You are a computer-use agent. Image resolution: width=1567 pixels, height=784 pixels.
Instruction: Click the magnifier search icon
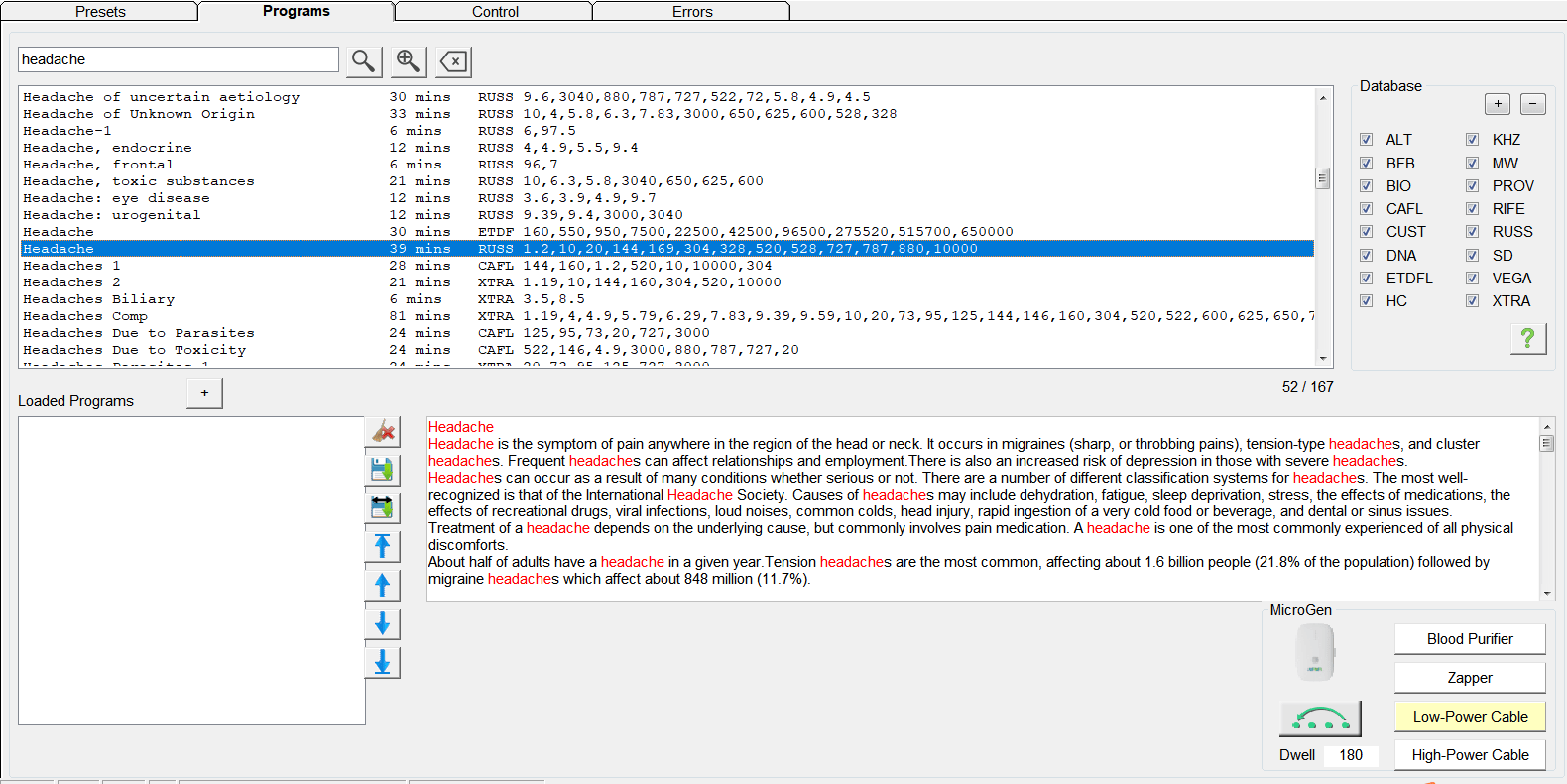click(364, 61)
